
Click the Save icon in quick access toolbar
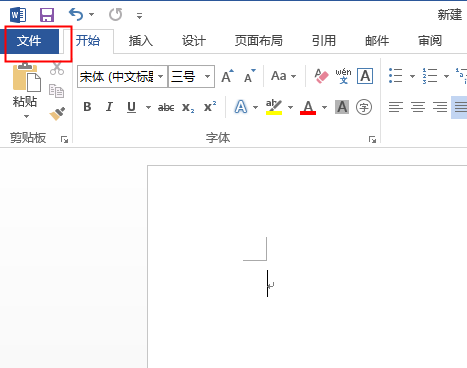47,15
